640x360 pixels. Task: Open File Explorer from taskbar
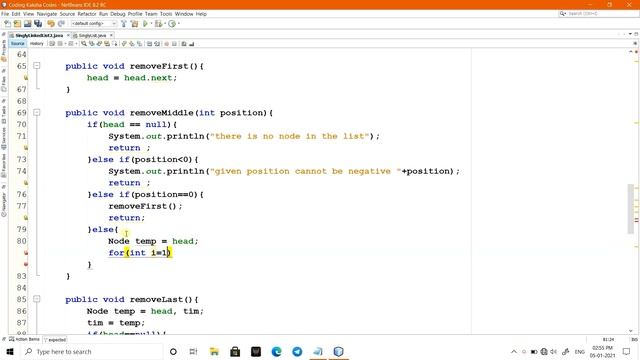coord(214,351)
